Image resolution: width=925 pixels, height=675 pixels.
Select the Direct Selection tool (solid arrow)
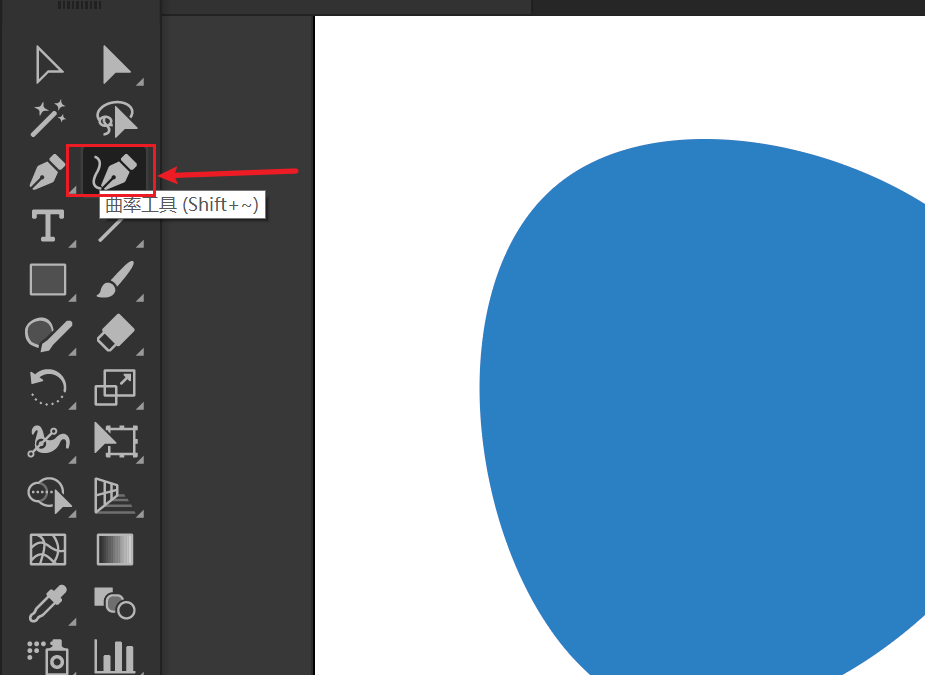pos(116,64)
